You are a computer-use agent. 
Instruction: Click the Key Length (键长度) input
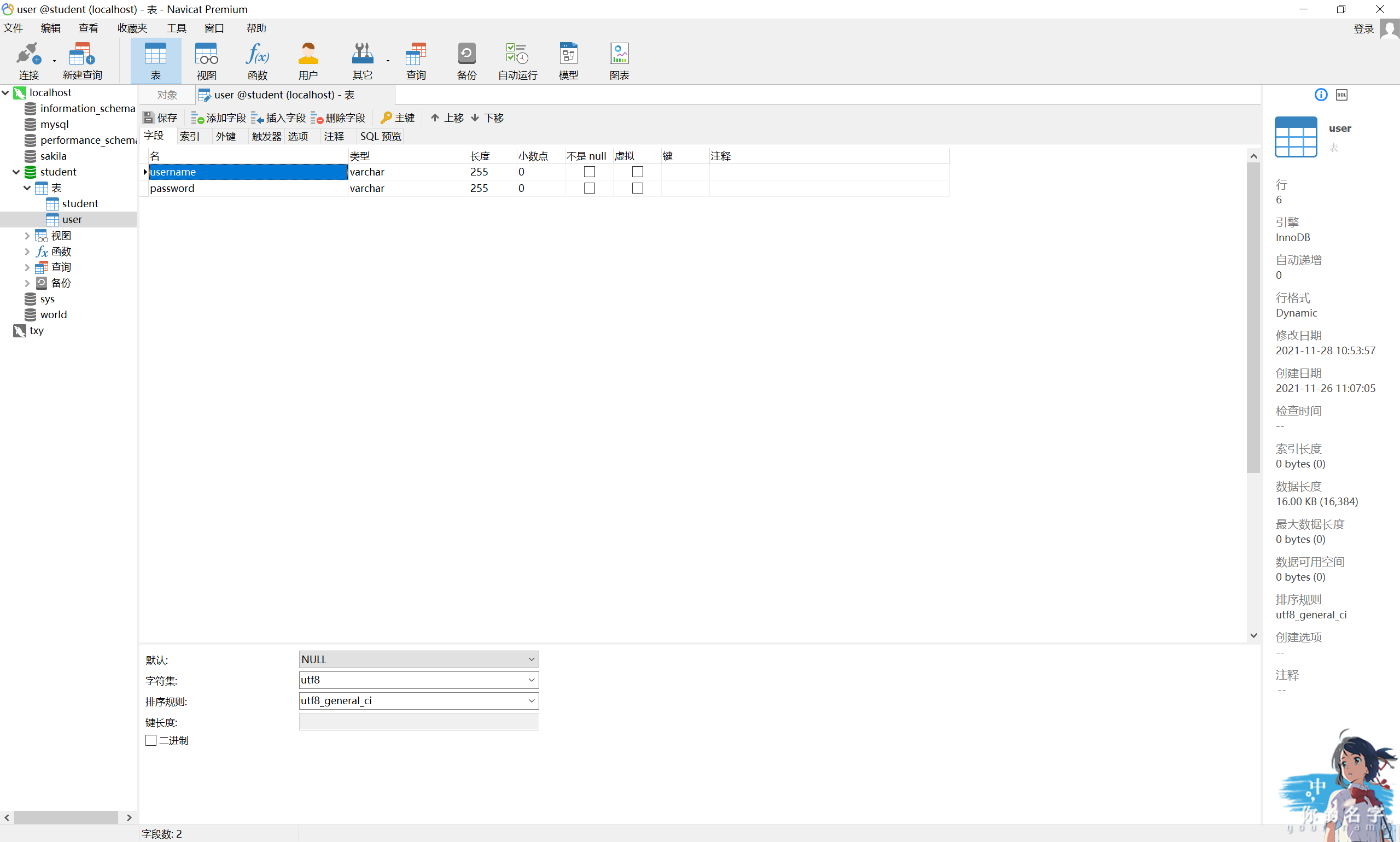coord(419,722)
